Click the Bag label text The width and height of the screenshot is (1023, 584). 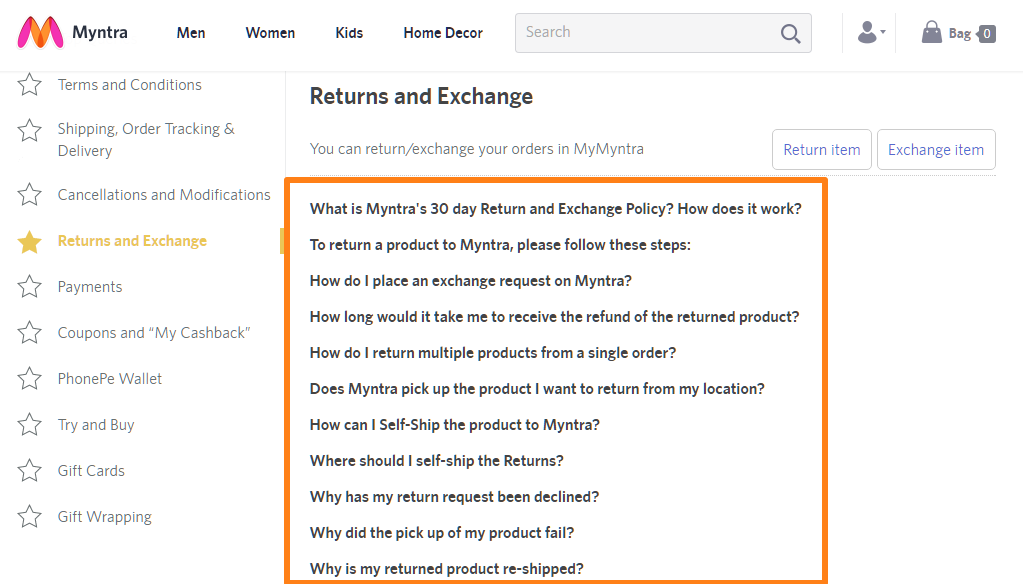click(x=959, y=33)
